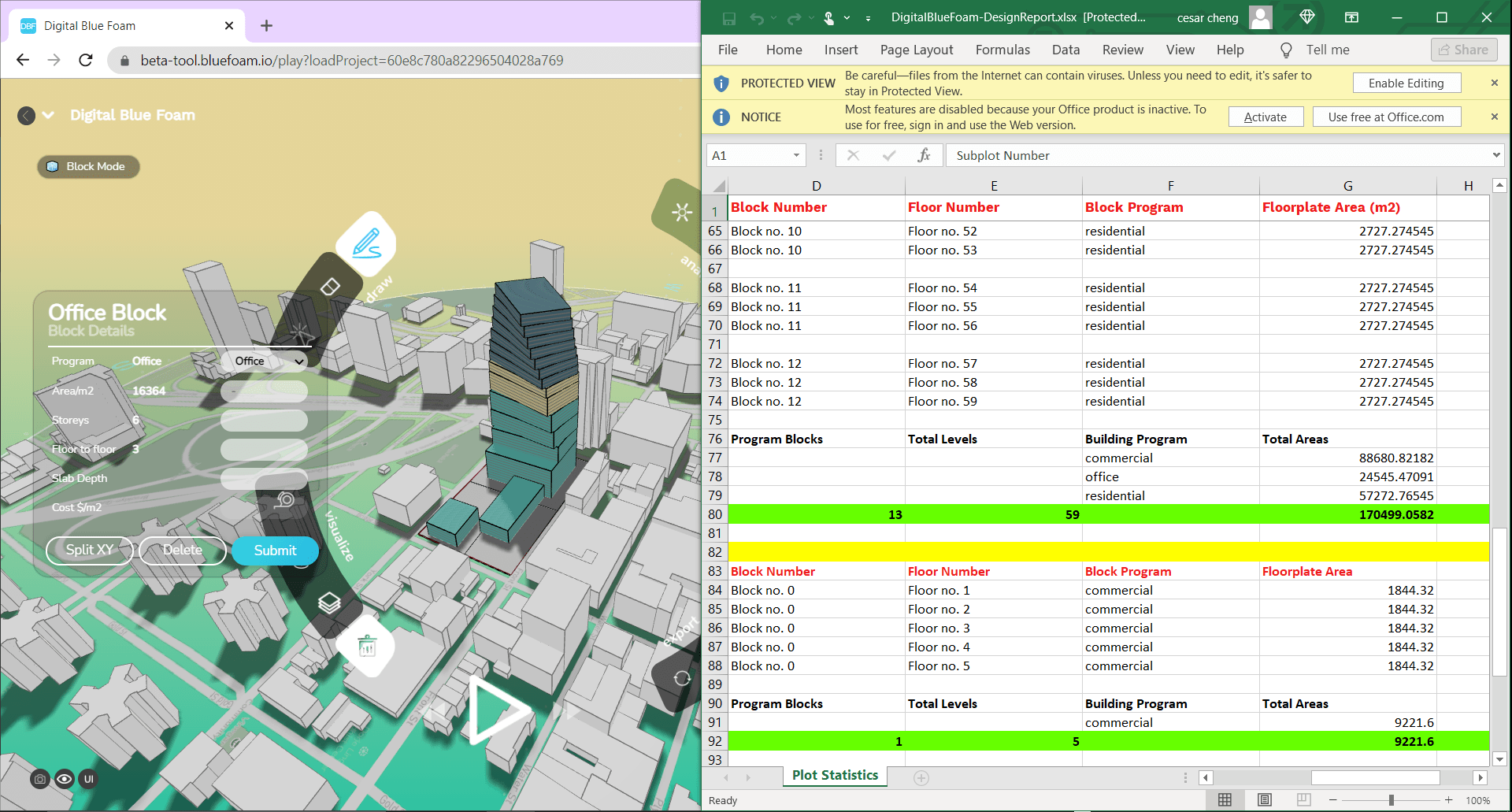Go back in the browser
Viewport: 1512px width, 812px height.
[23, 60]
